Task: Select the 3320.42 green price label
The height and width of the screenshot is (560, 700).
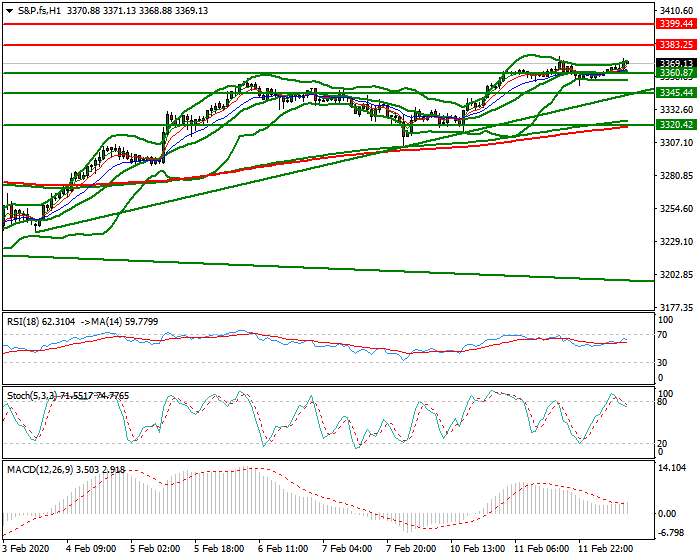Action: tap(676, 125)
